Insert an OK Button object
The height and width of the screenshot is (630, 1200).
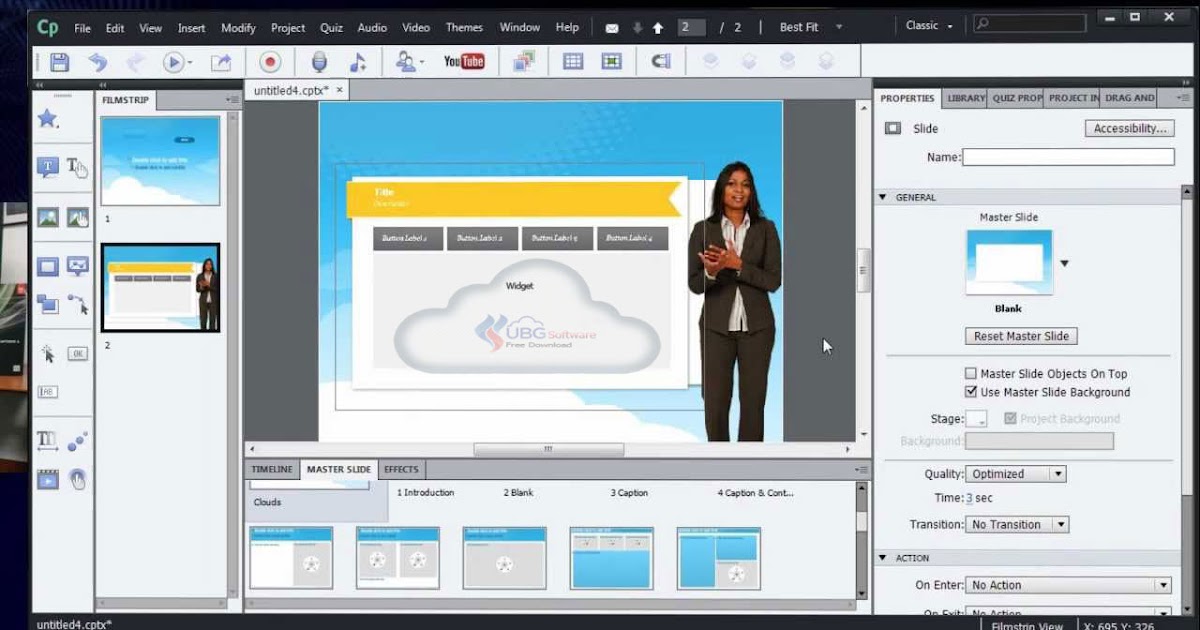77,353
